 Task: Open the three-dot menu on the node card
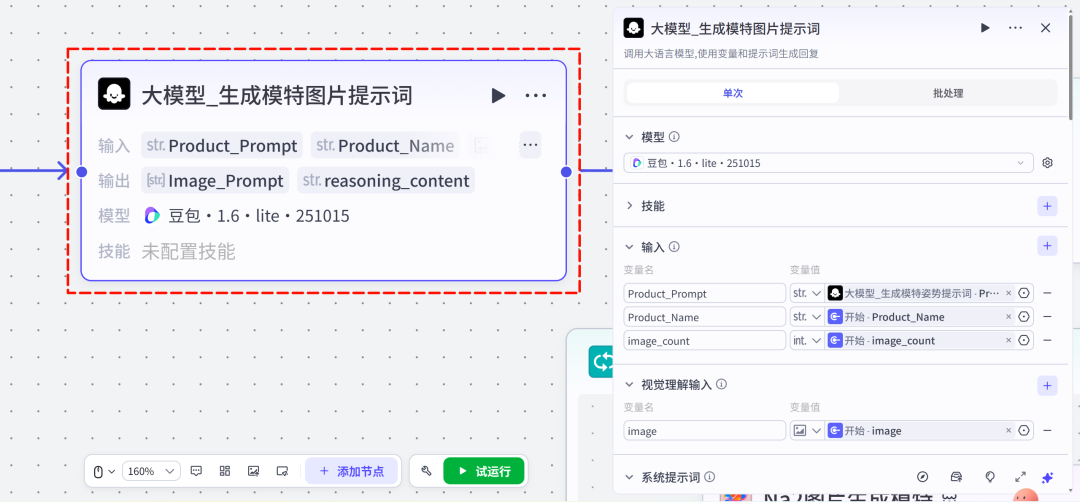536,95
